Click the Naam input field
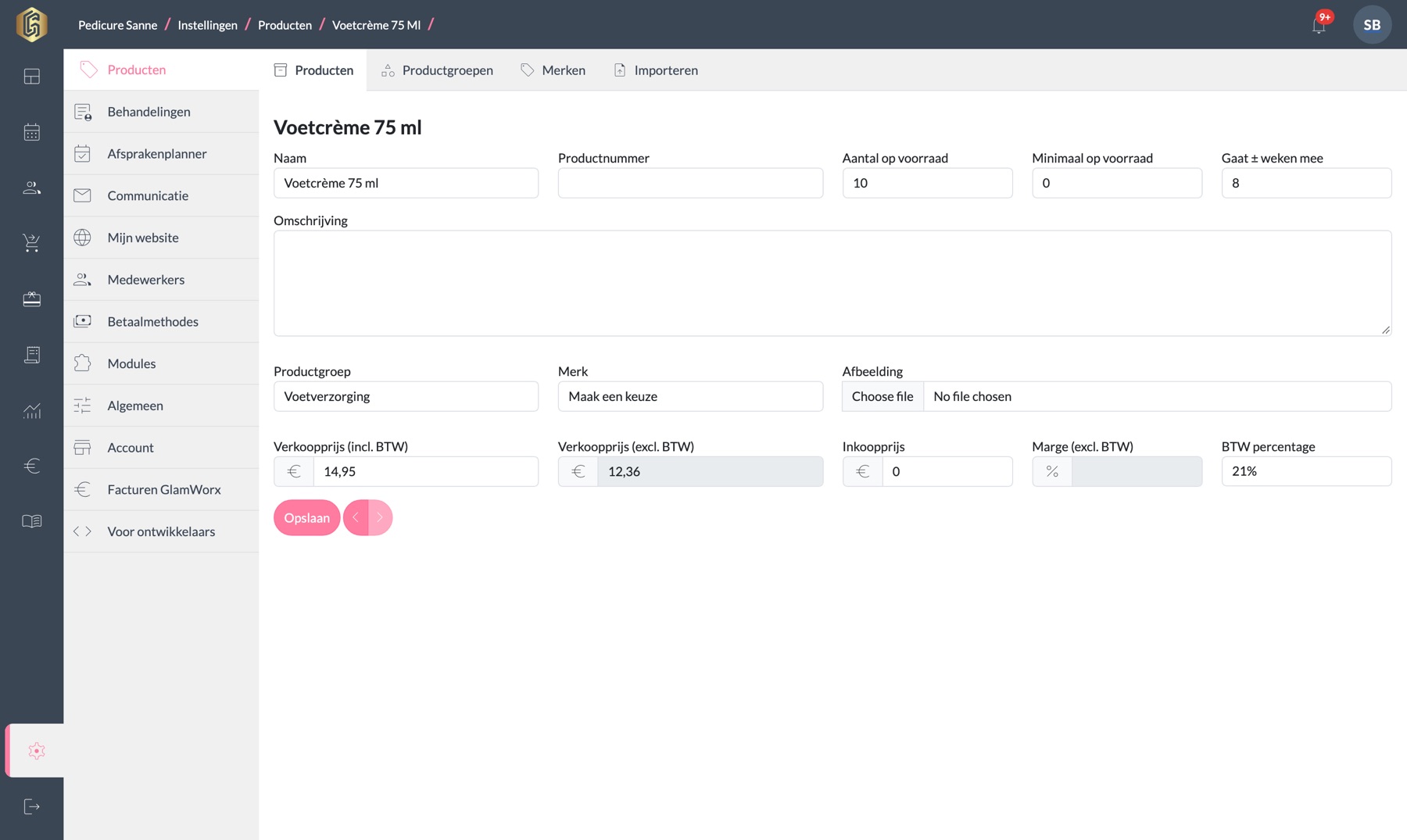The width and height of the screenshot is (1407, 840). (406, 183)
